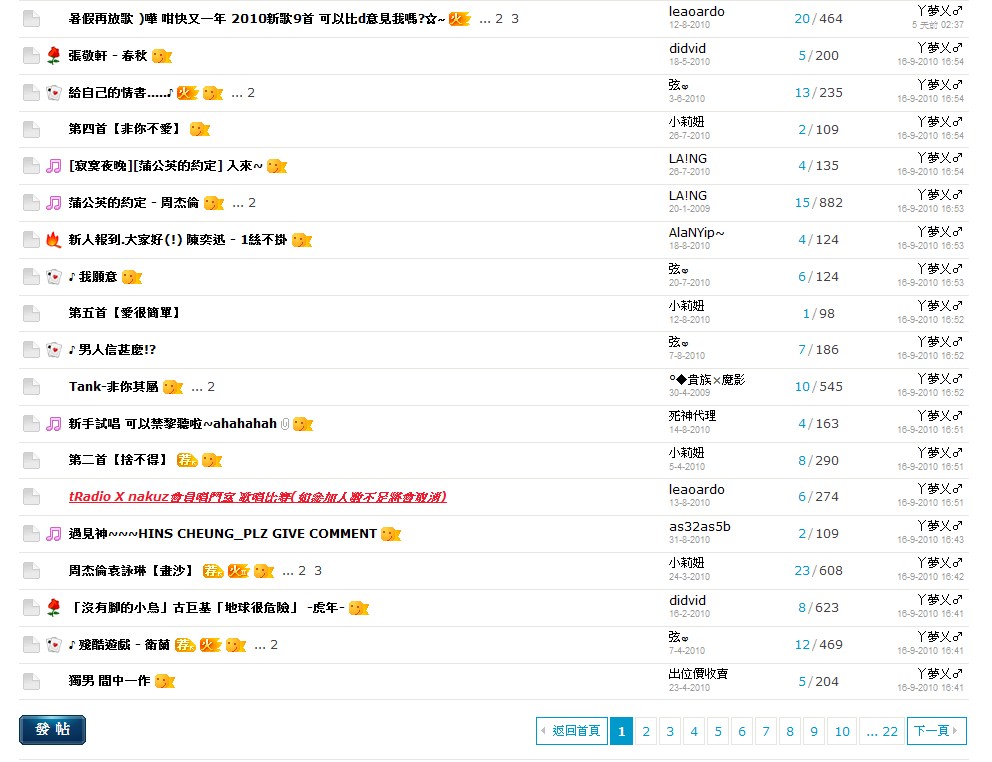The height and width of the screenshot is (762, 992).
Task: Click the 發帖 new post button
Action: (x=53, y=730)
